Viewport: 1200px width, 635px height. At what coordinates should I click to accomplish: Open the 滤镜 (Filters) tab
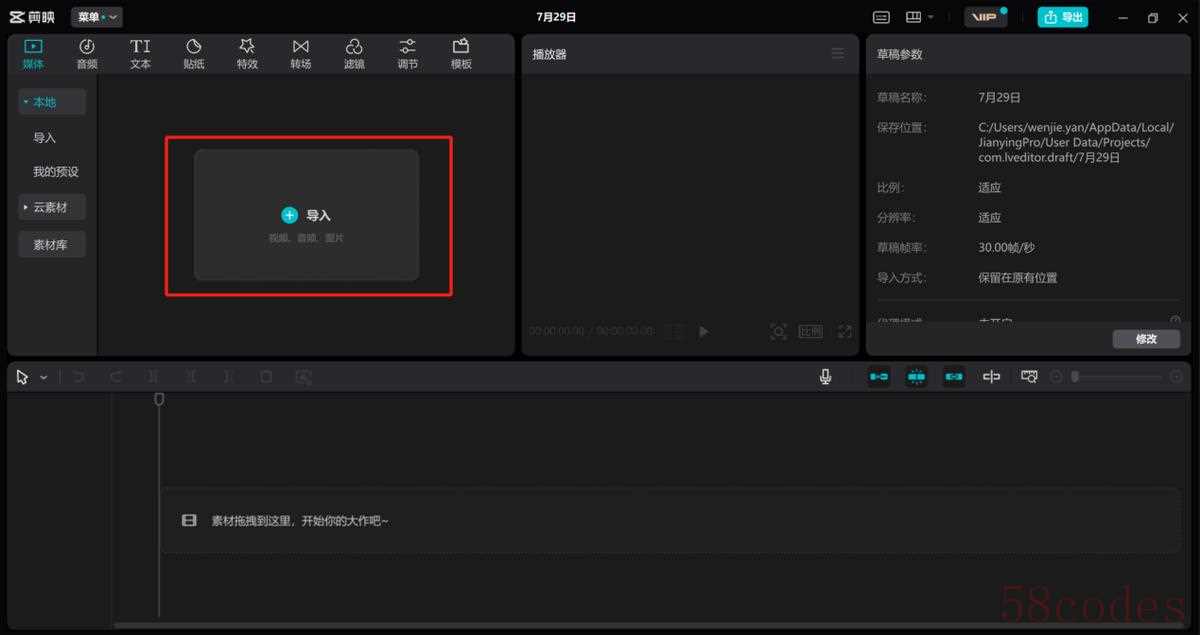click(354, 54)
